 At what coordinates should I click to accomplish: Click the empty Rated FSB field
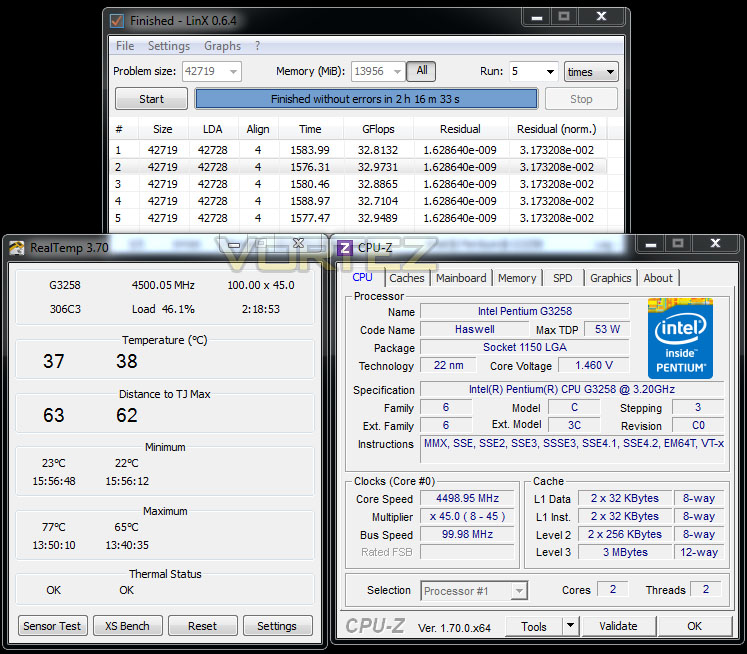point(467,552)
